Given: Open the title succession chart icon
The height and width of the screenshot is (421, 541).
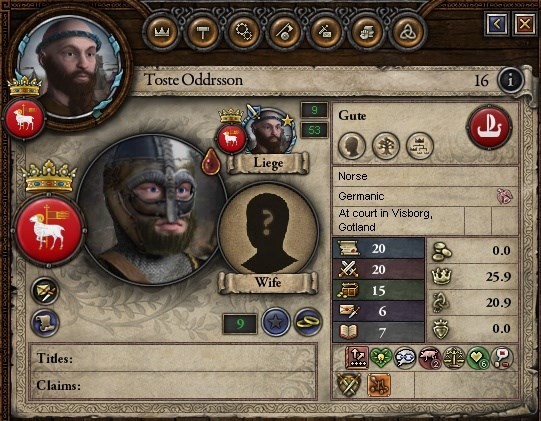Looking at the screenshot, I should point(420,146).
